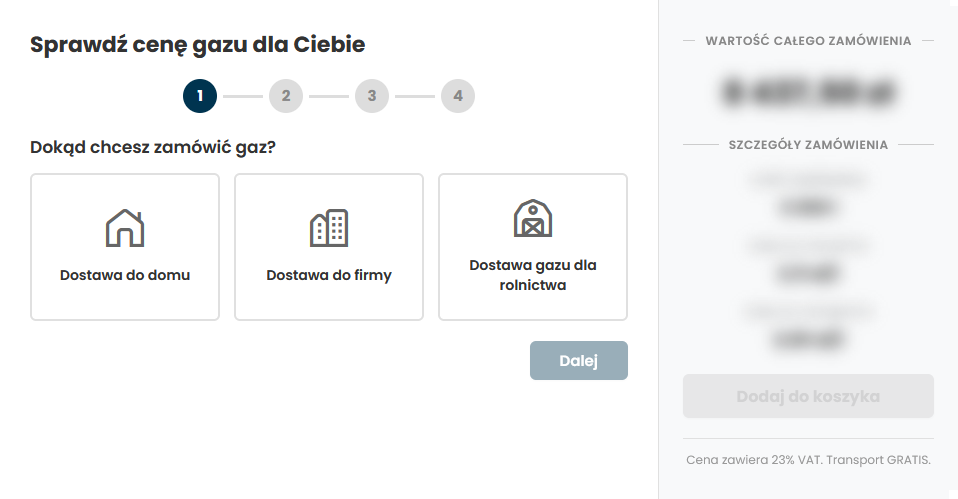The image size is (958, 499).
Task: Select the office building icon for company delivery
Action: (x=329, y=228)
